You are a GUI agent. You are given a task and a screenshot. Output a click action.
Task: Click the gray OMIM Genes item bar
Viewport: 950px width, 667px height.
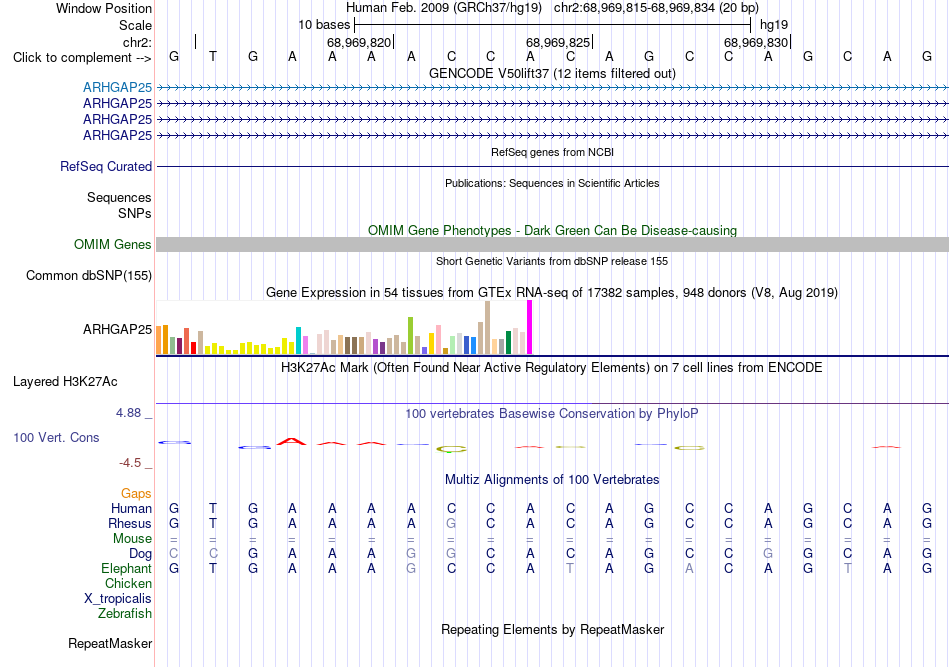(552, 244)
